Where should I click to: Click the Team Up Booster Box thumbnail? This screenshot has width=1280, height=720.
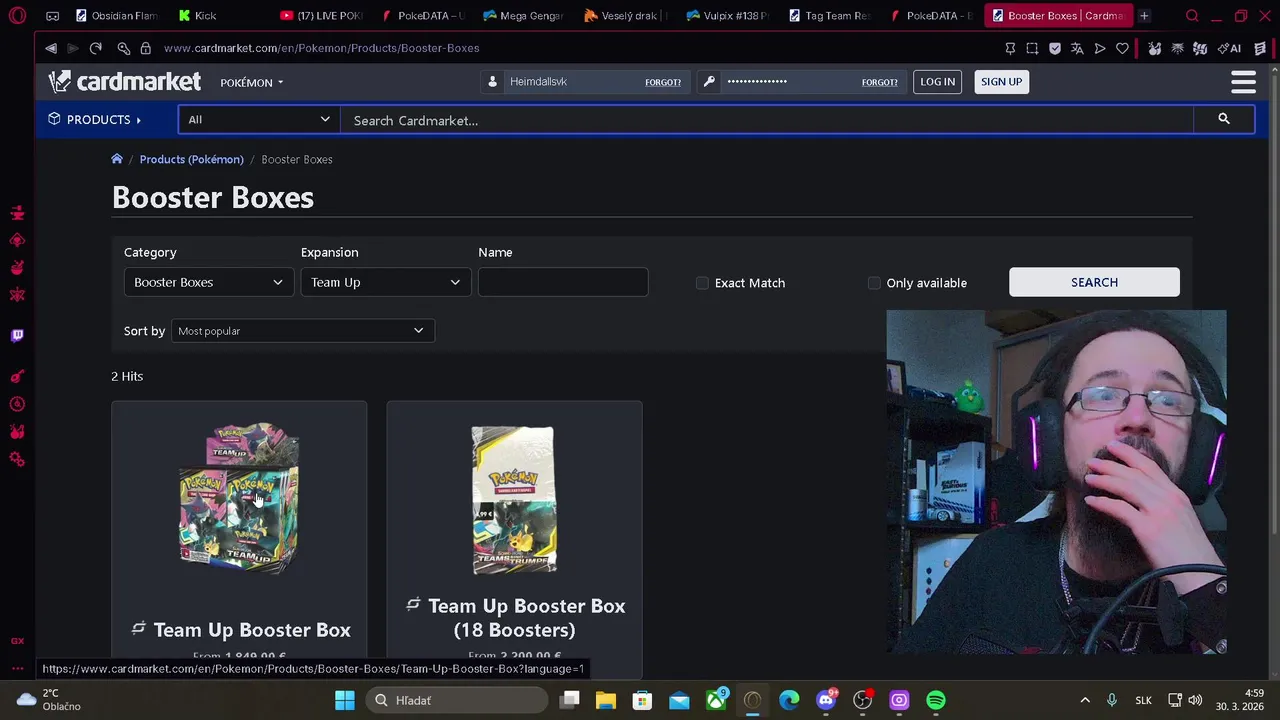pyautogui.click(x=239, y=497)
